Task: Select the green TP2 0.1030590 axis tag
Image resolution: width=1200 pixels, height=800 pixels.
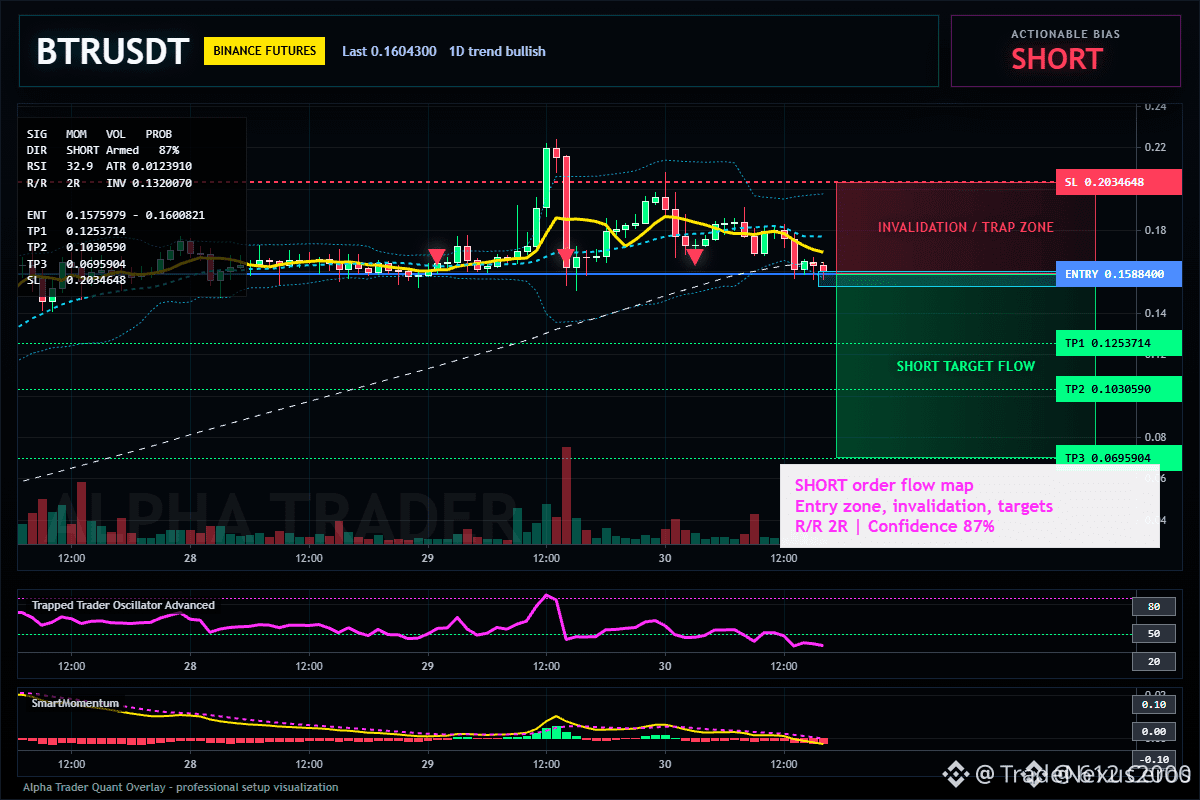Action: coord(1118,389)
